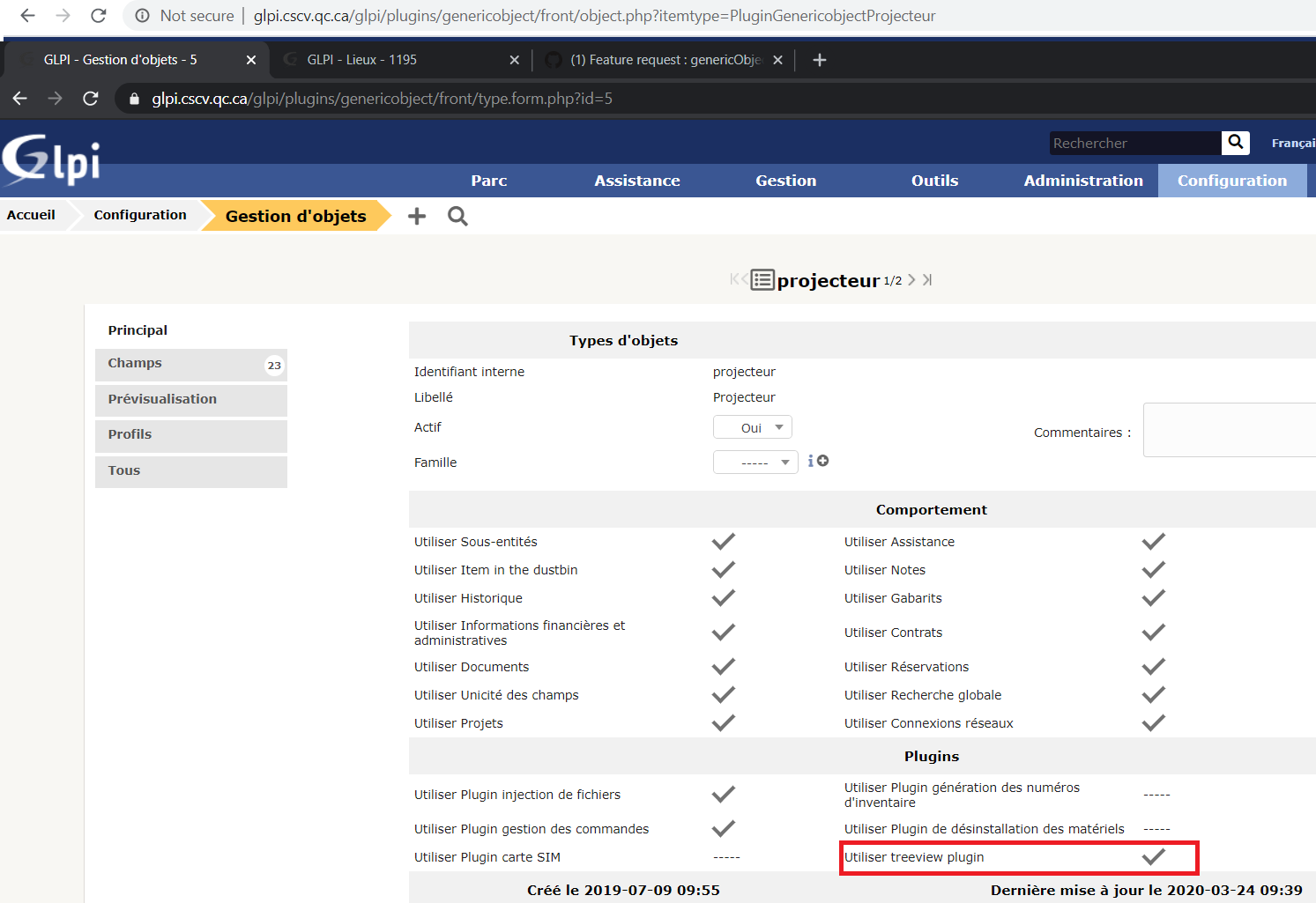
Task: Click the plus icon to add a new object type
Action: pyautogui.click(x=416, y=216)
